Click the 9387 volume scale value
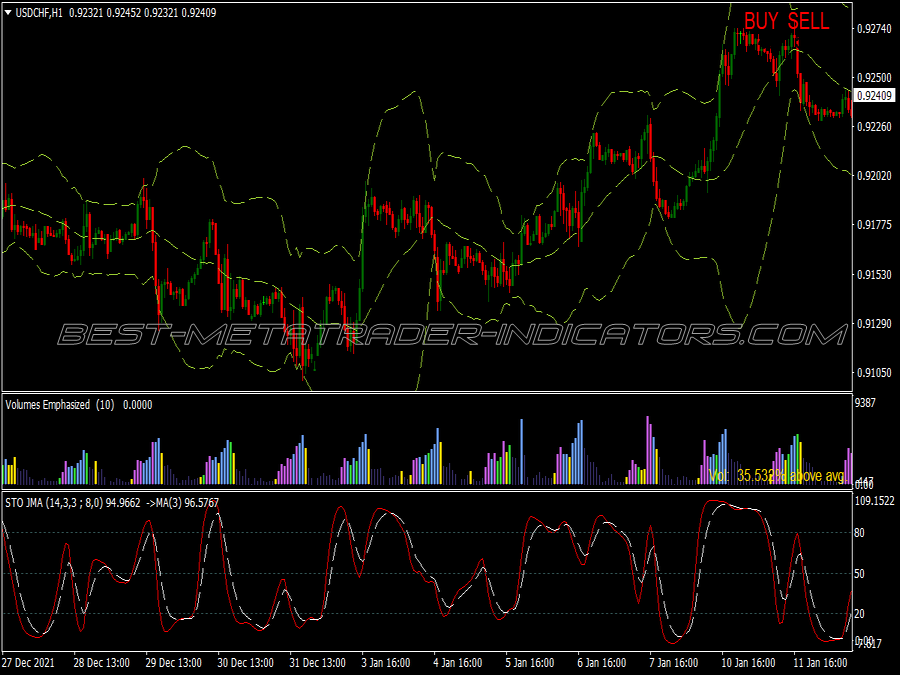Screen dimensions: 900x675 pos(865,403)
